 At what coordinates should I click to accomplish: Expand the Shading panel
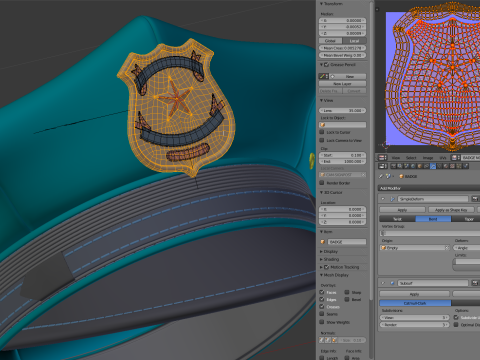[x=321, y=259]
